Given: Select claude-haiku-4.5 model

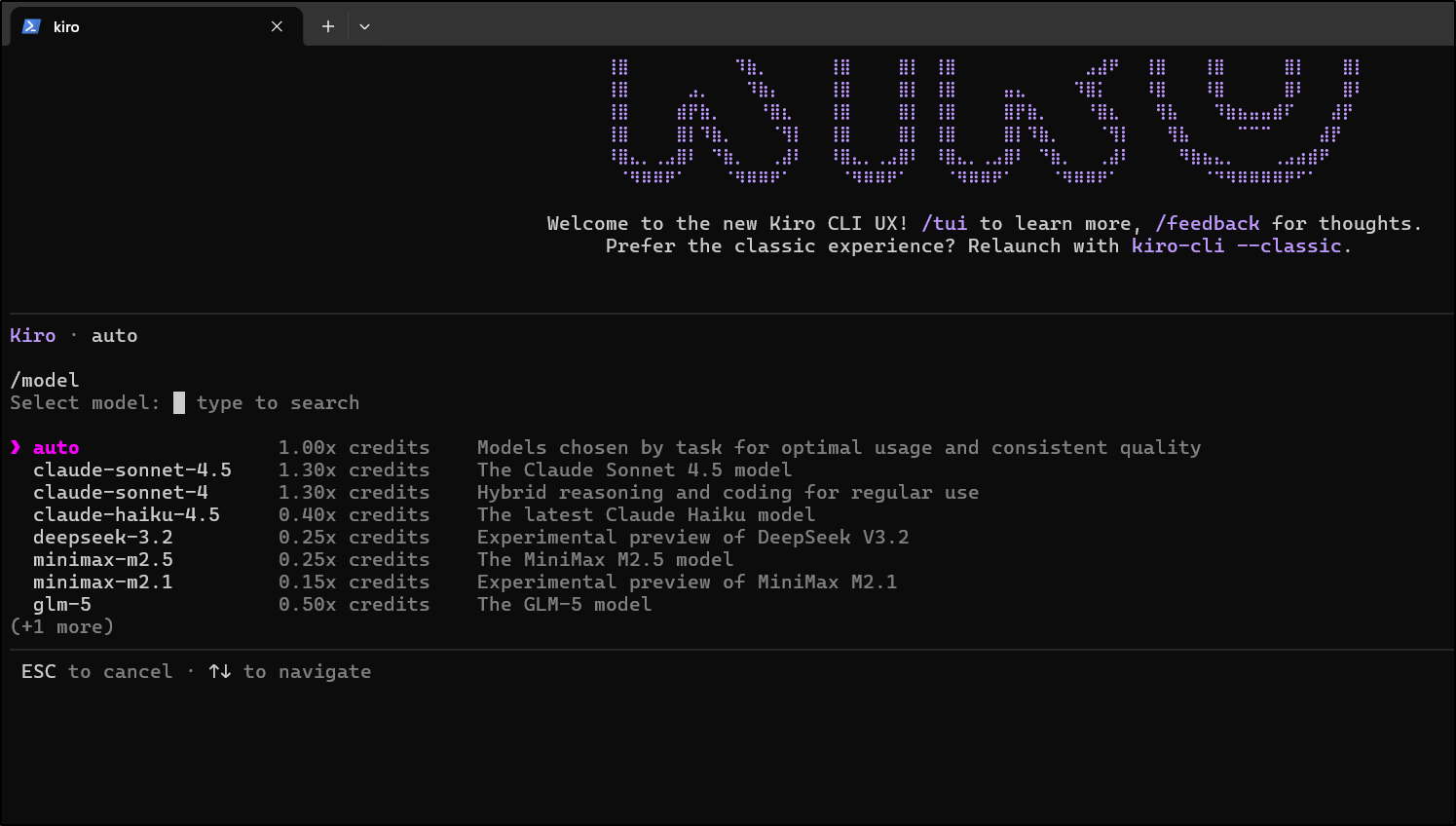Looking at the screenshot, I should point(127,515).
